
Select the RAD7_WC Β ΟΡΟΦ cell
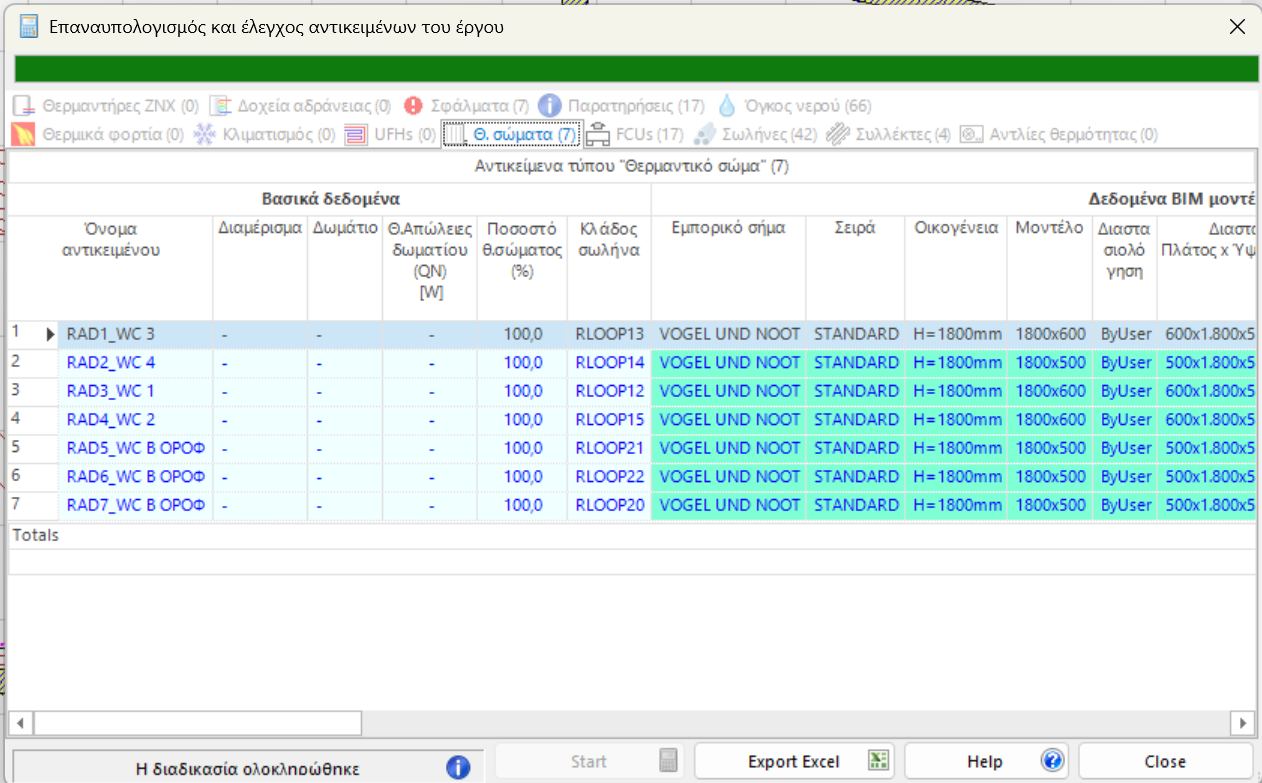click(x=135, y=505)
